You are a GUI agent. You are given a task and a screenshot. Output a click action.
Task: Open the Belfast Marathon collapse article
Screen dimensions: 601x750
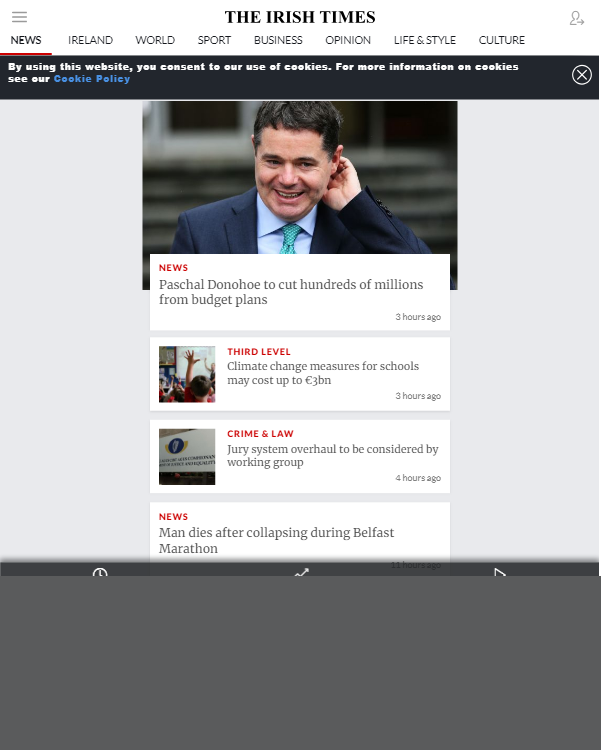pyautogui.click(x=277, y=541)
